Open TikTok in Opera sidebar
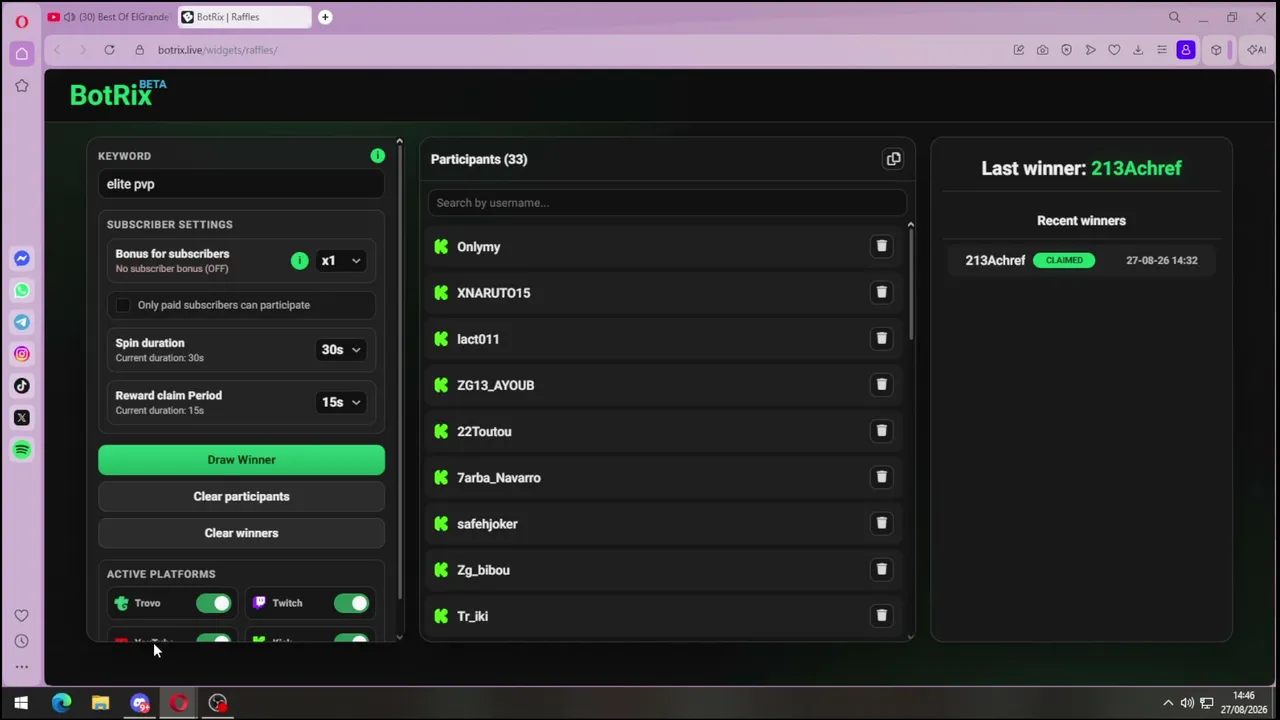 click(x=22, y=386)
